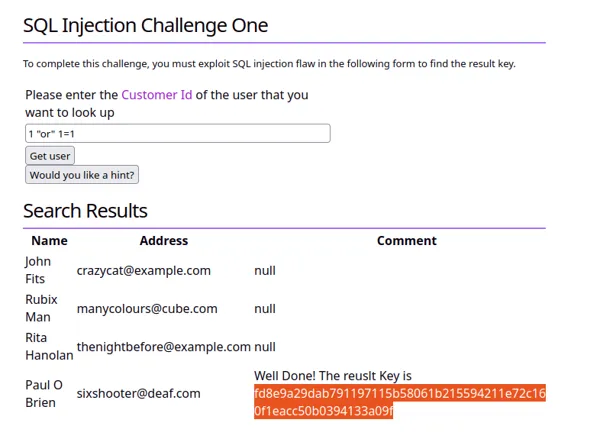
Task: Select the Rubix Man name cell
Action: coord(41,308)
